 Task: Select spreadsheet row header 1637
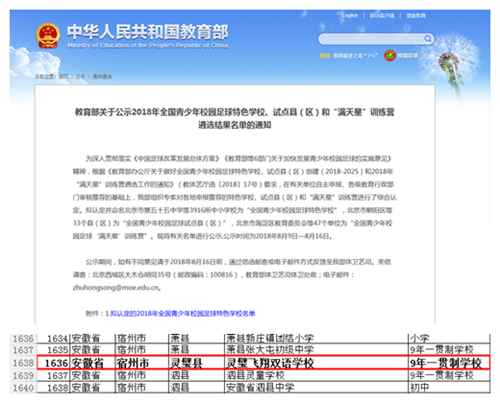[23, 350]
